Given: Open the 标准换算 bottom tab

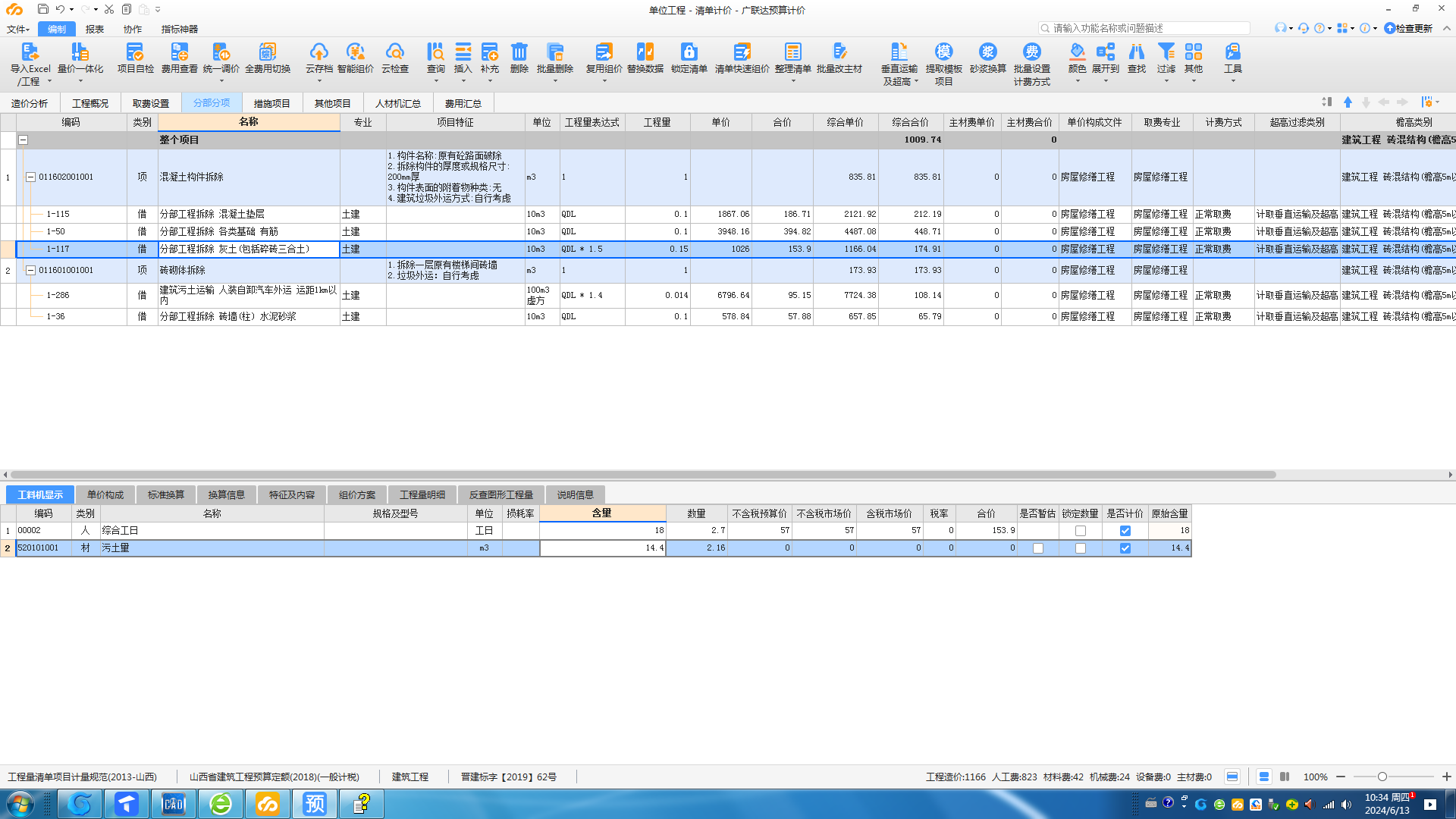Looking at the screenshot, I should point(166,494).
